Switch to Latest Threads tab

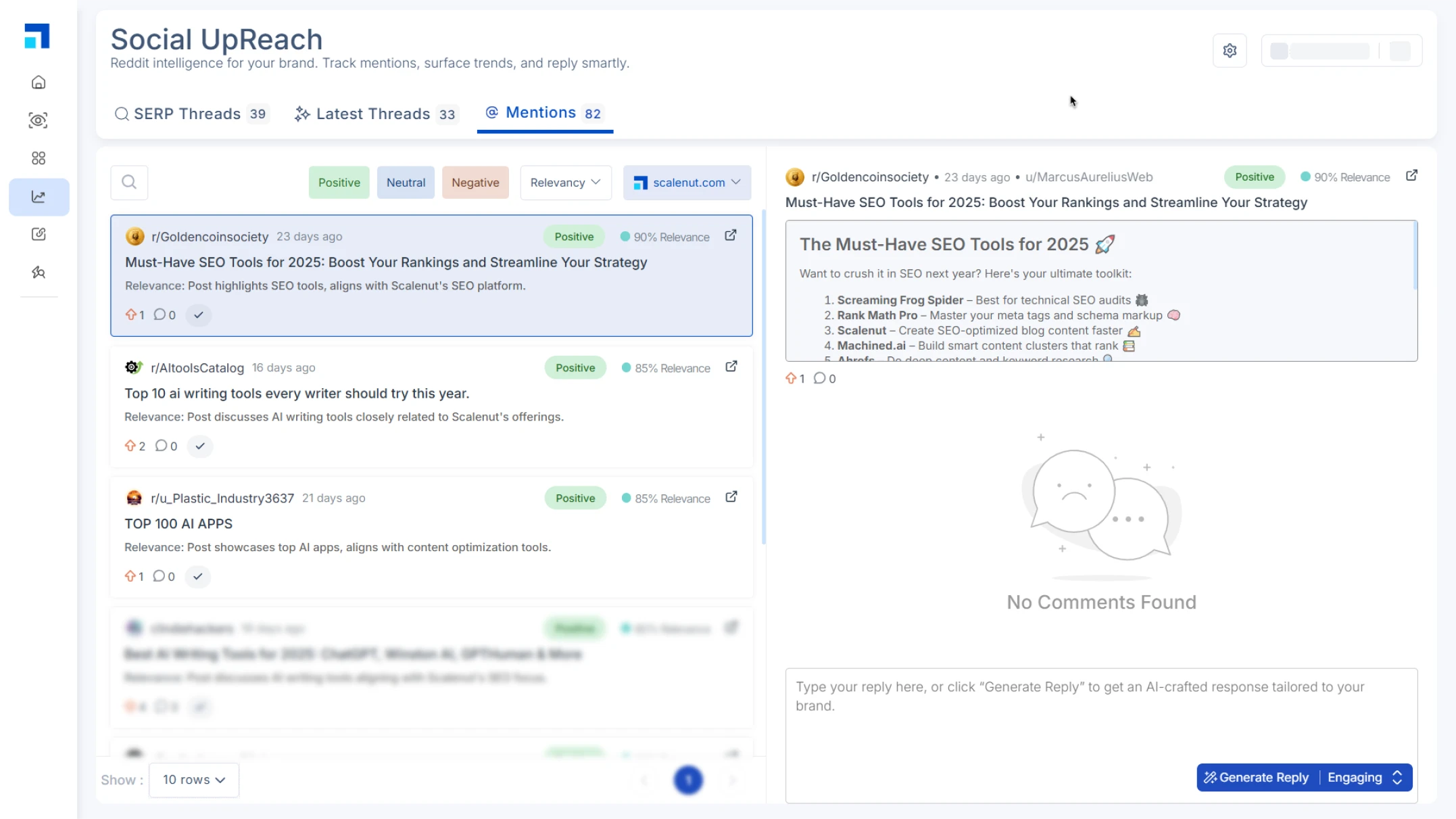[377, 114]
